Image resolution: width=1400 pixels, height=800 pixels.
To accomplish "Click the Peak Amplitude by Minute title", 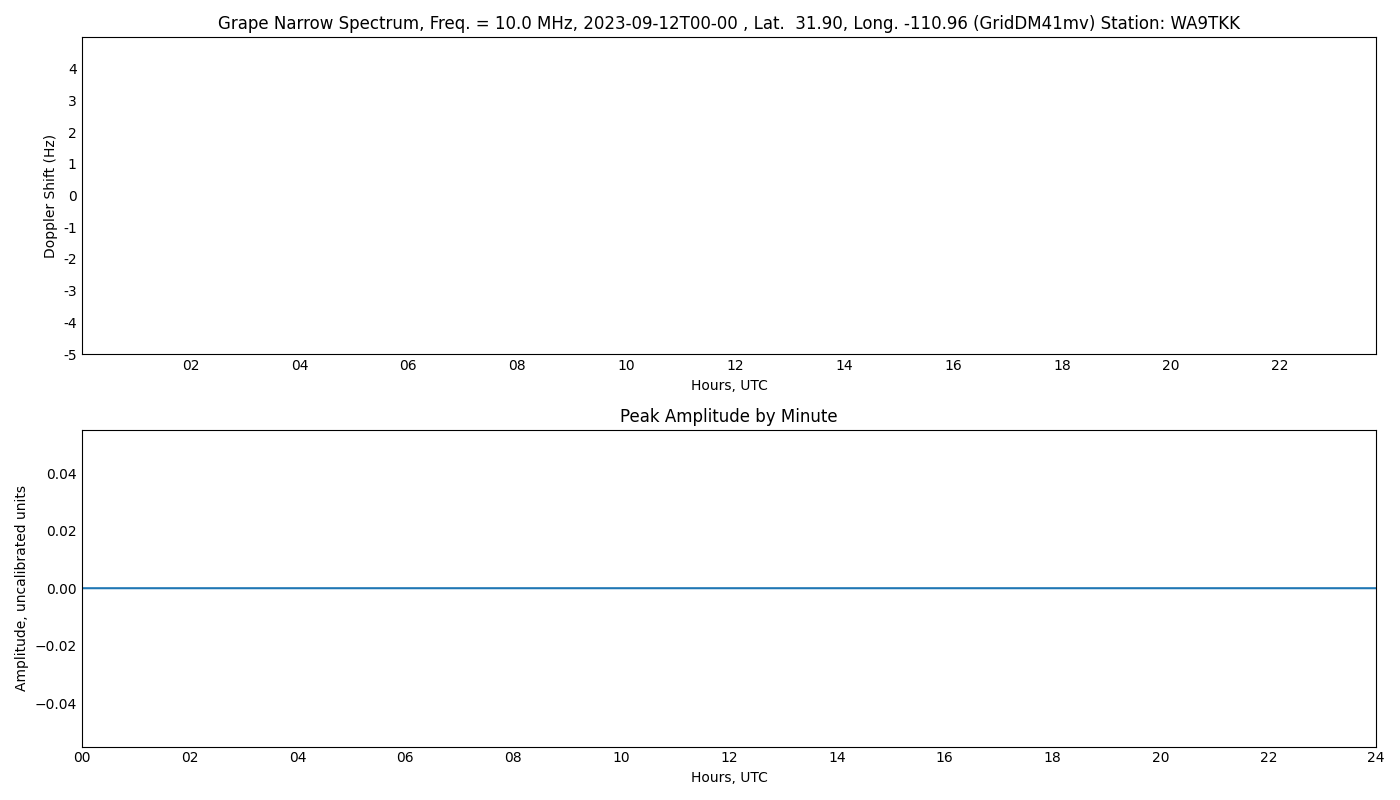I will click(x=728, y=415).
